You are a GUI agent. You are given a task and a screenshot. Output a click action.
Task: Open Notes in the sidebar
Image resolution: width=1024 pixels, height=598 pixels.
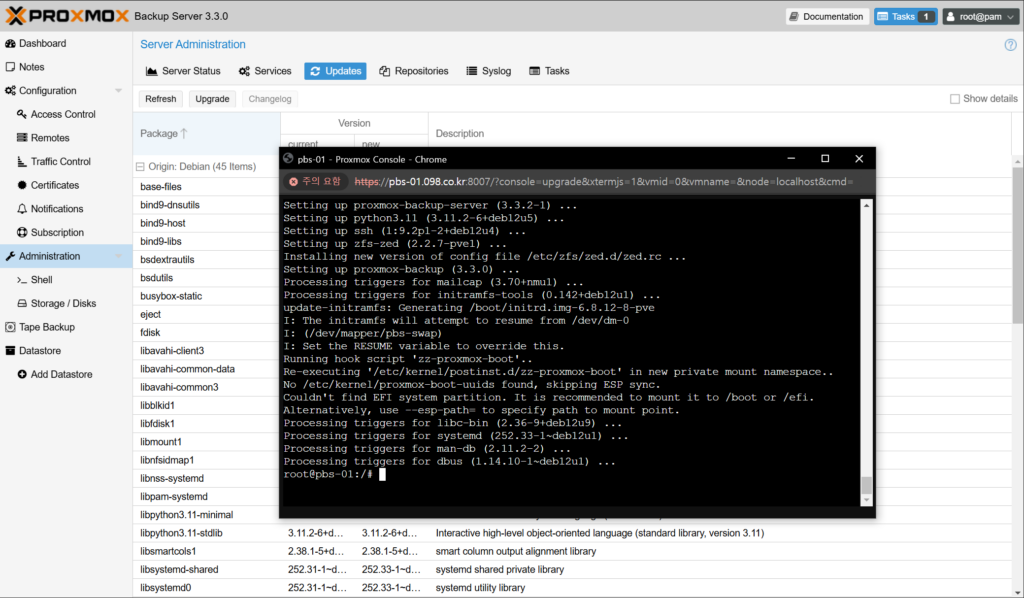coord(31,67)
